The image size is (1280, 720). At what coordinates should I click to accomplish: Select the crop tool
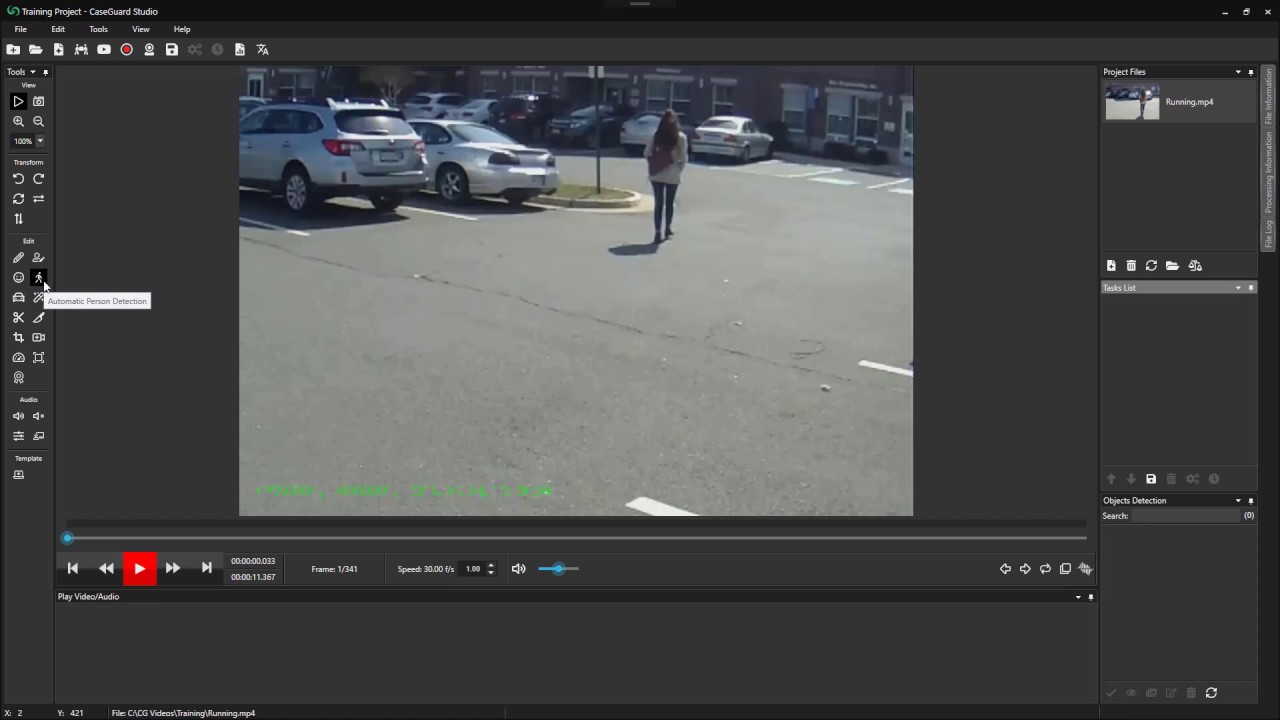tap(18, 338)
